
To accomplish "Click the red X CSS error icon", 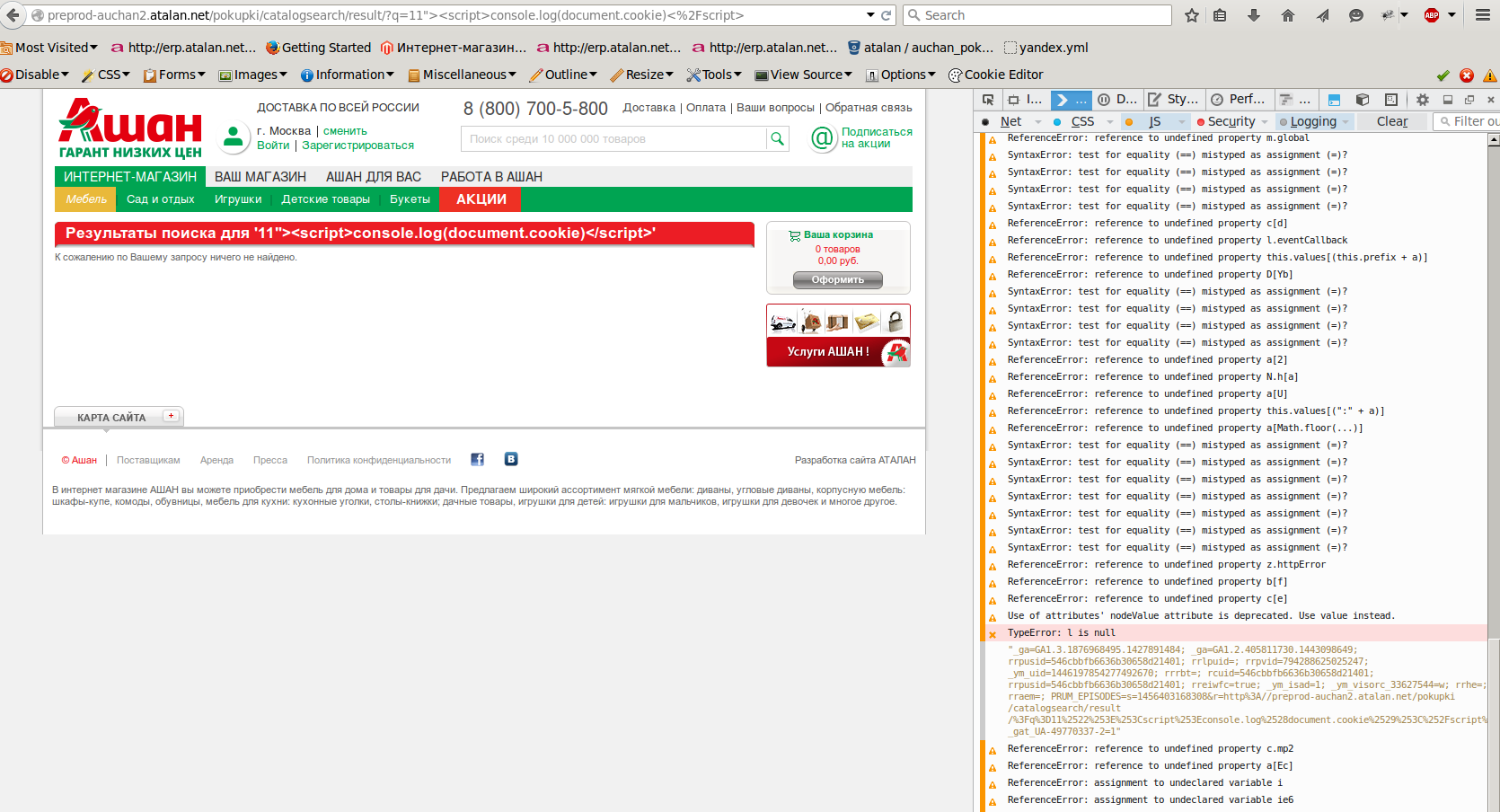I will point(1467,75).
